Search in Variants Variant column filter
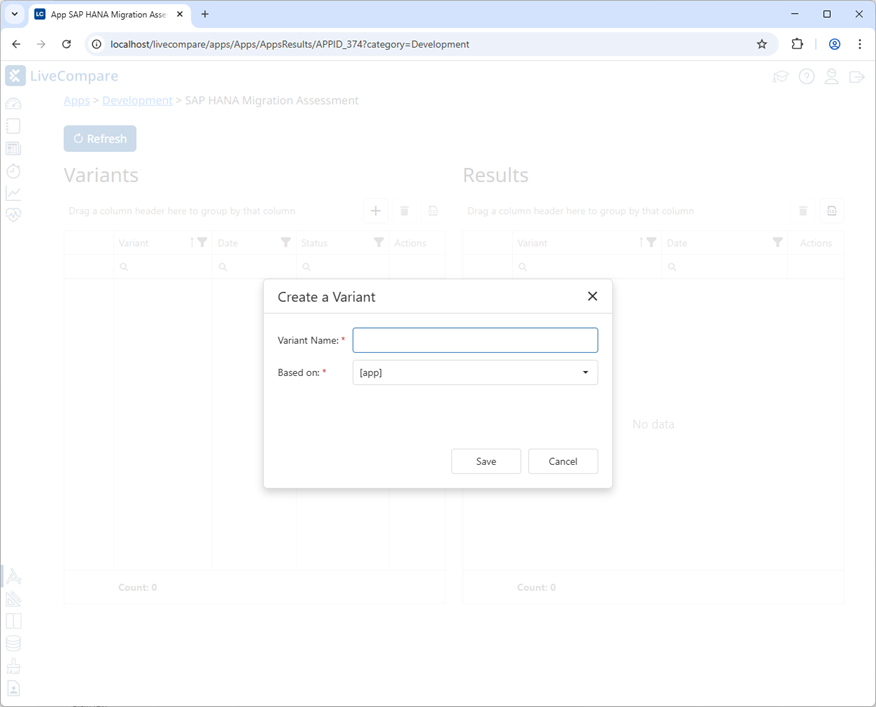This screenshot has width=876, height=707. [163, 267]
